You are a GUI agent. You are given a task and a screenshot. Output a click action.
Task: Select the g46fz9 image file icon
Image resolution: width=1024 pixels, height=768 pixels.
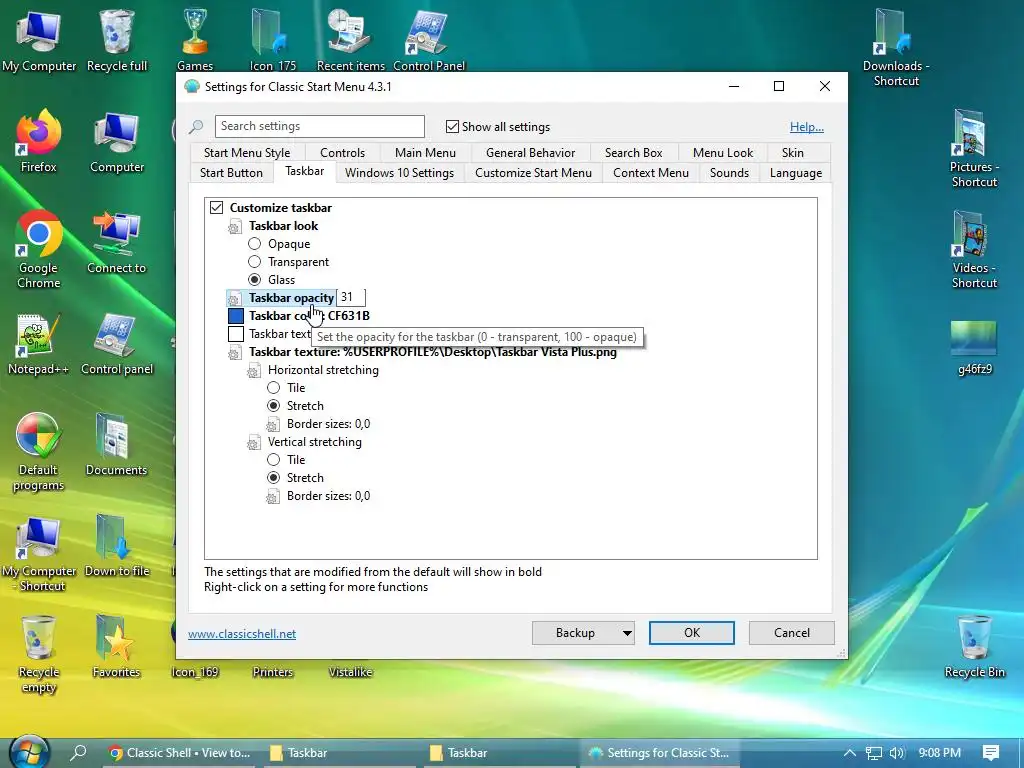tap(974, 347)
